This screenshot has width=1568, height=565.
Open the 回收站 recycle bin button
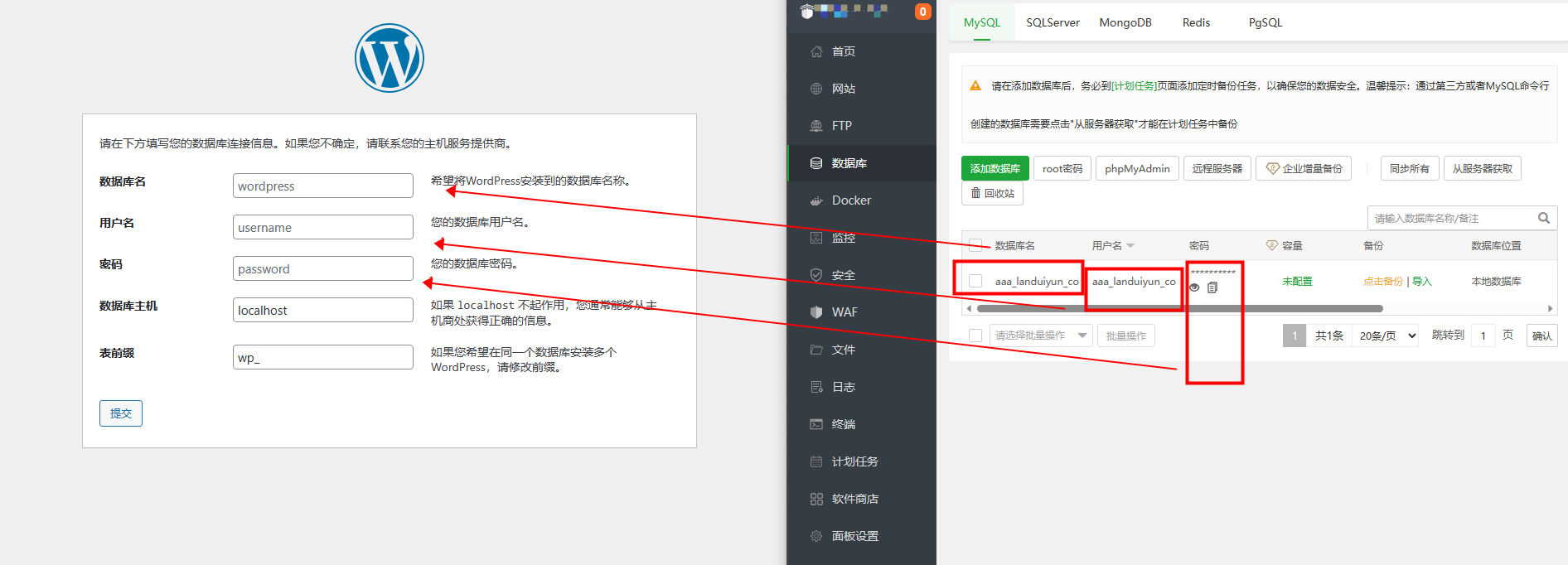(x=993, y=193)
